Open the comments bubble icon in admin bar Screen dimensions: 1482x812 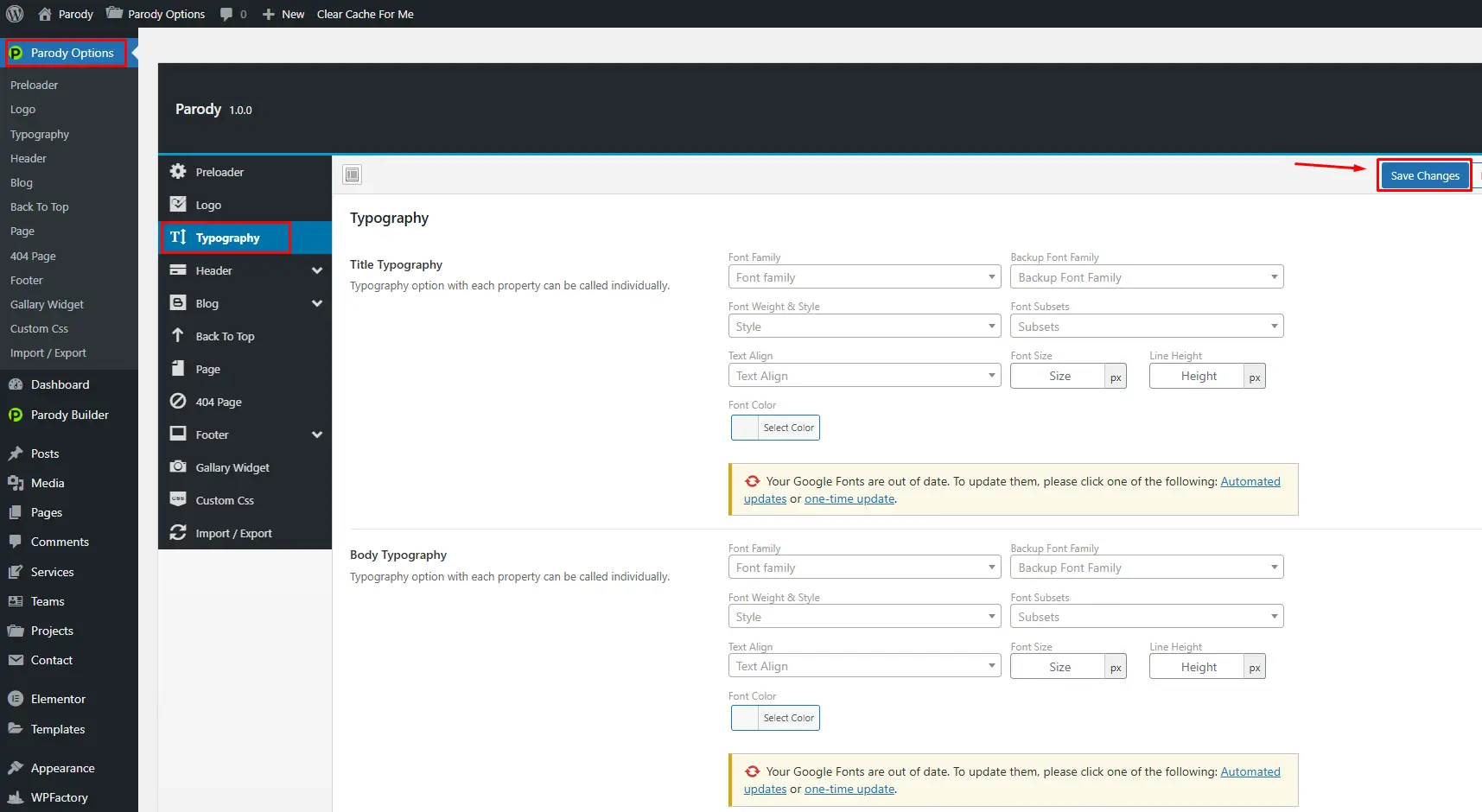226,14
